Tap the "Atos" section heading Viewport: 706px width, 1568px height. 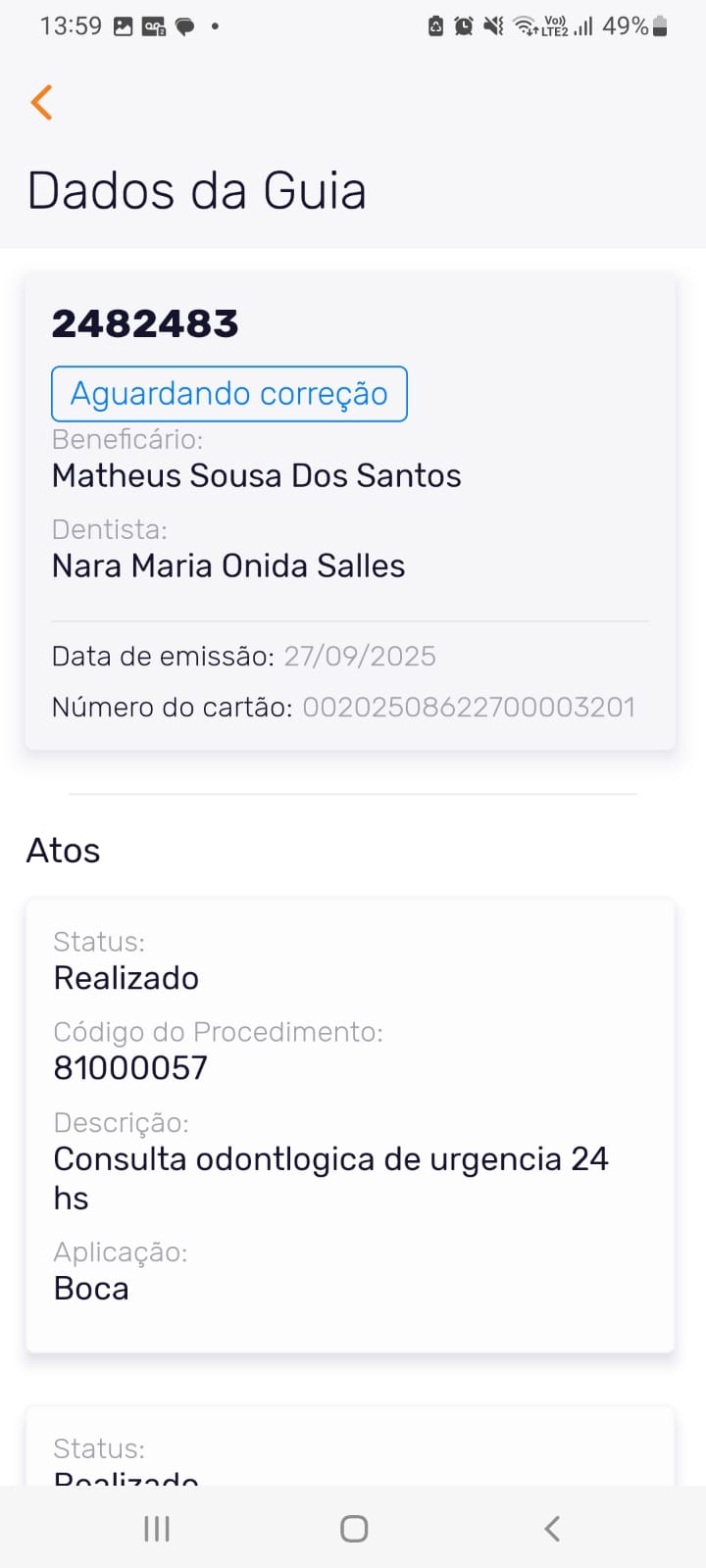coord(63,851)
